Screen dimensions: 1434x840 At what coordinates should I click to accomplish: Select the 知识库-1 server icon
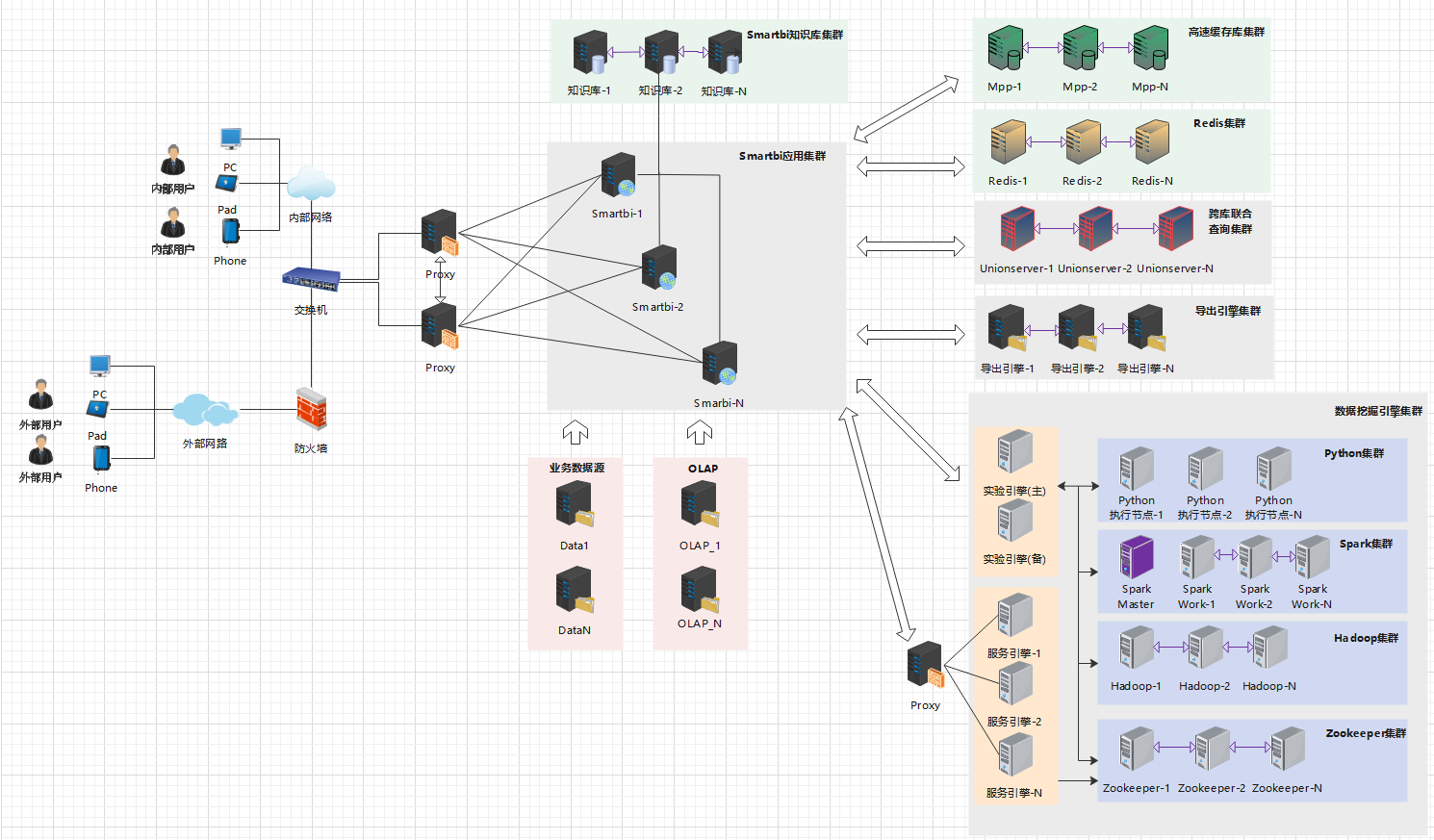589,53
